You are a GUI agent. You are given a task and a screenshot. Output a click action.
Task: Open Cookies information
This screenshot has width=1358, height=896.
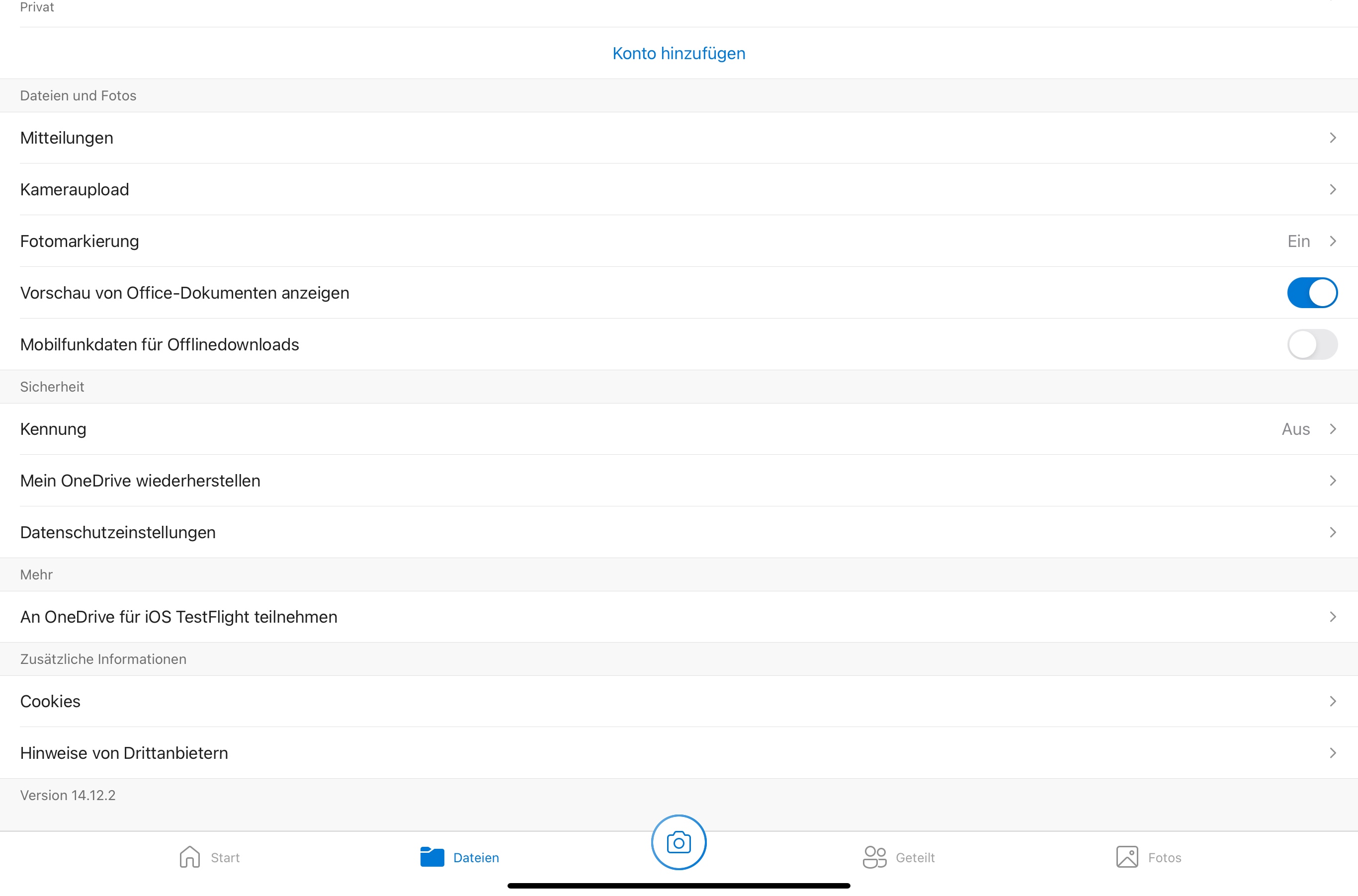pyautogui.click(x=50, y=701)
